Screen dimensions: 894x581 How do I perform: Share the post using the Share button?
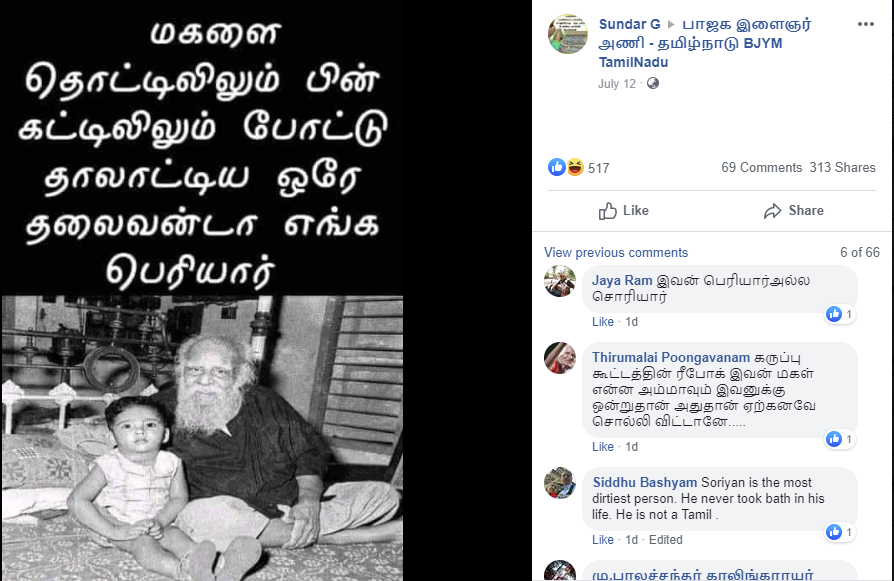point(794,210)
